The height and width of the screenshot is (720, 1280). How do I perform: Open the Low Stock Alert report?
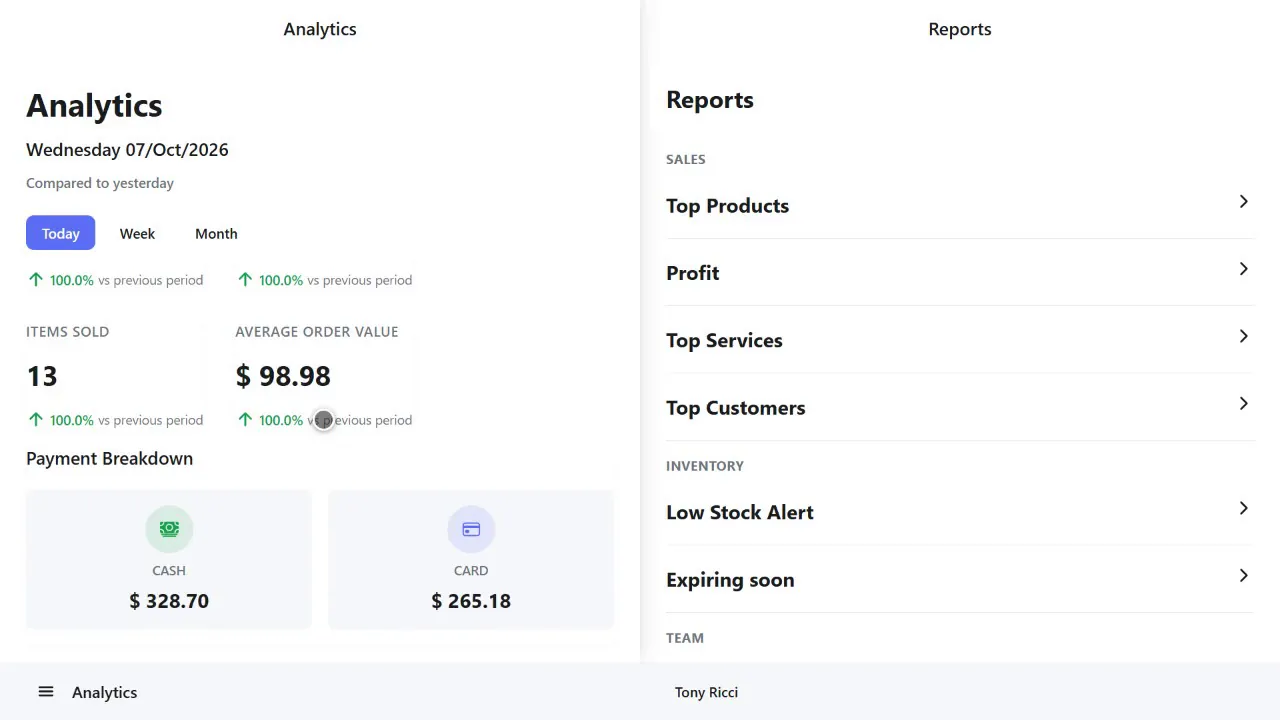(x=960, y=512)
